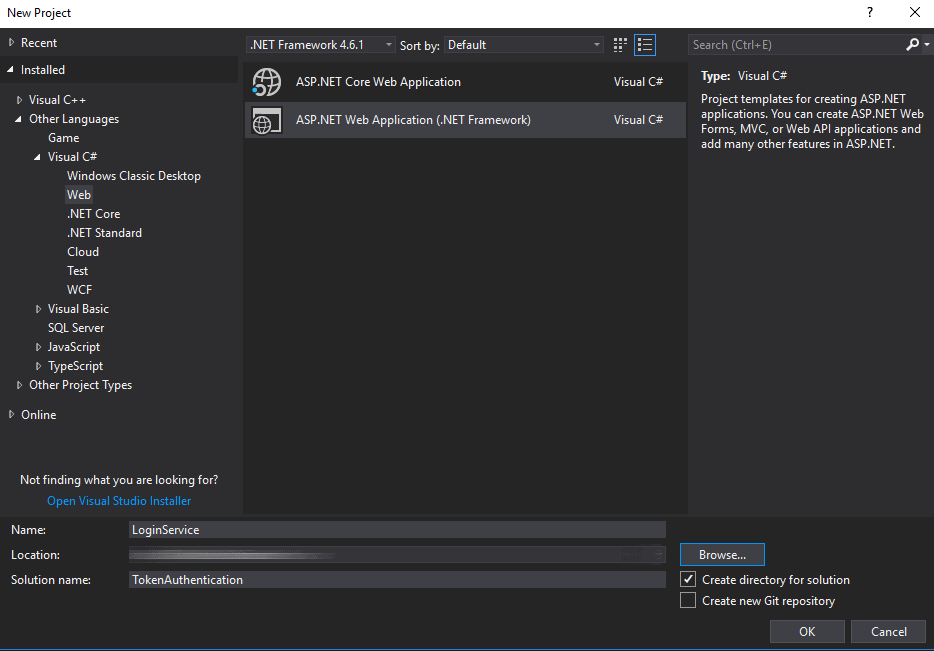Click the Name field containing LoginService
This screenshot has width=934, height=651.
tap(397, 529)
